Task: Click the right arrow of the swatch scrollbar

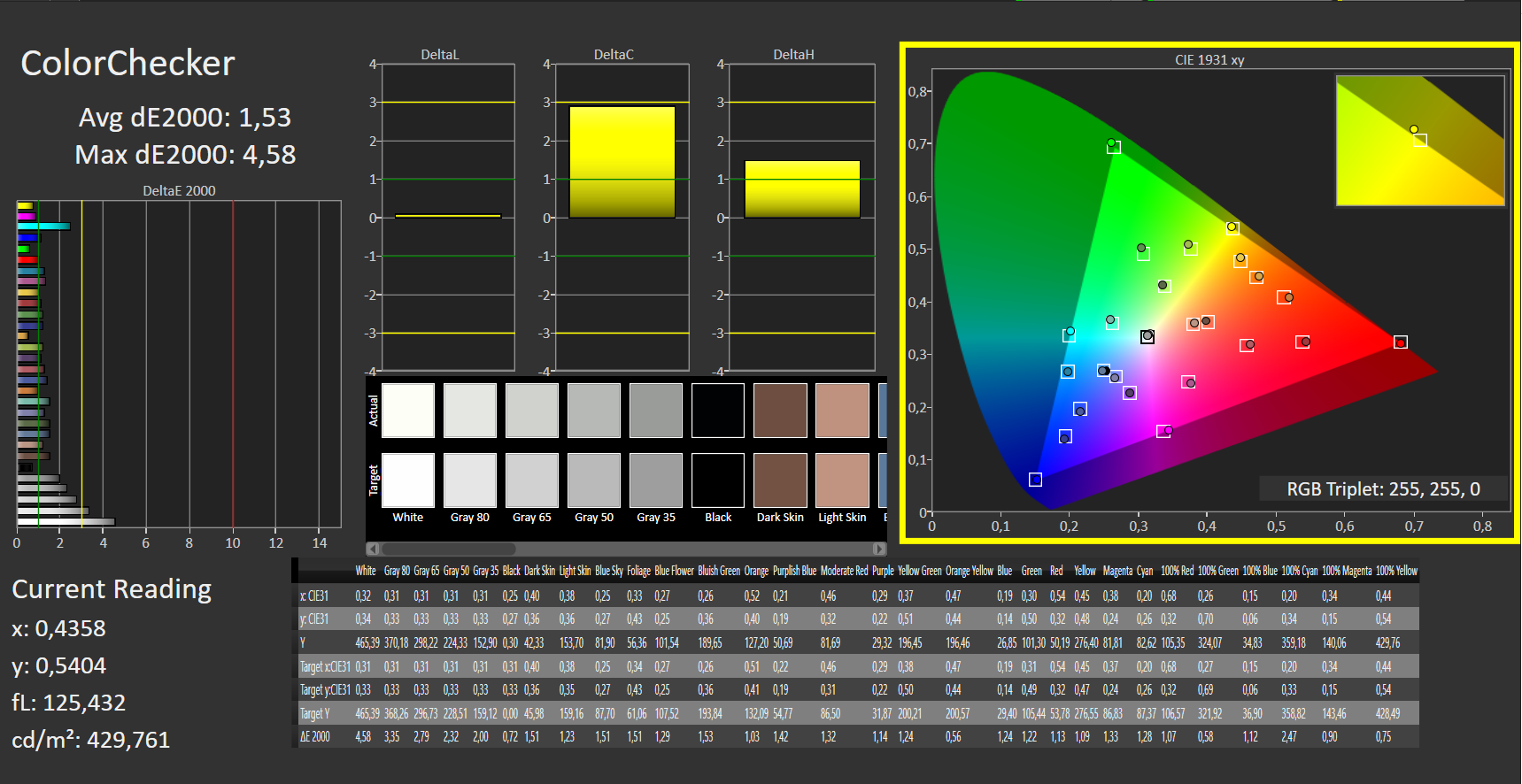Action: pyautogui.click(x=878, y=549)
